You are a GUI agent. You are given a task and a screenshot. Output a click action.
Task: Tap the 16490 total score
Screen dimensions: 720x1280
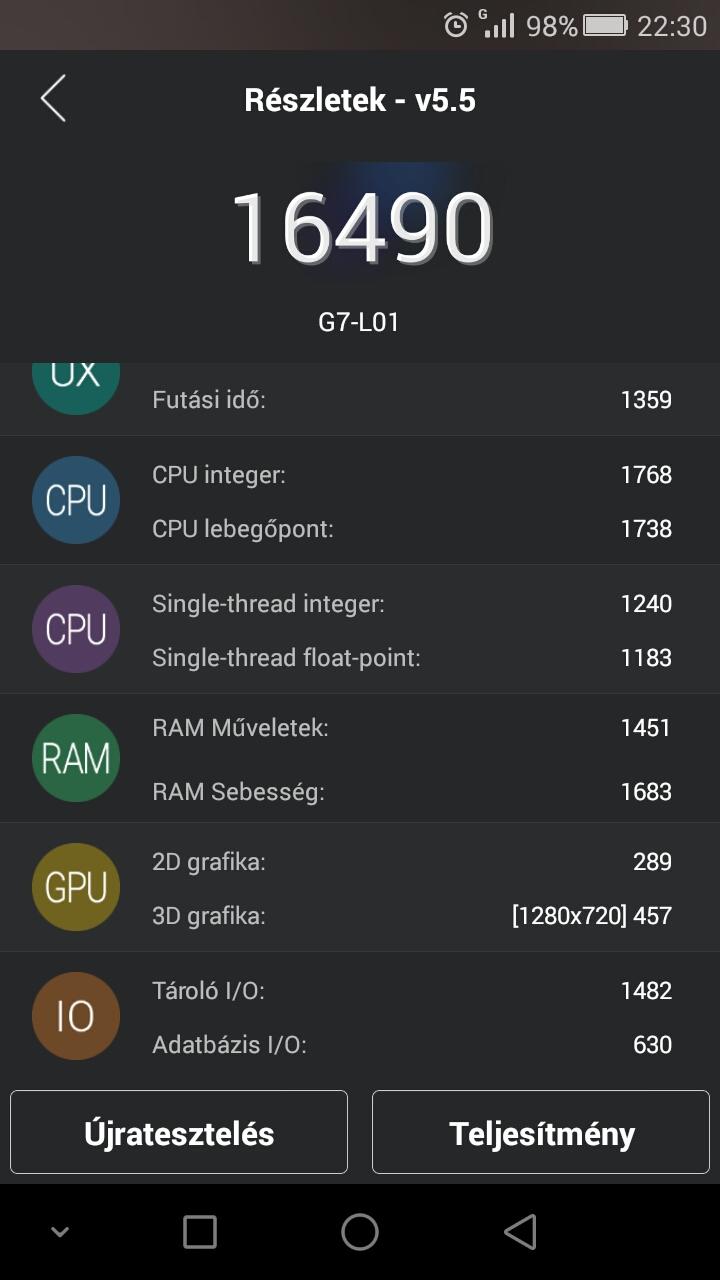361,228
